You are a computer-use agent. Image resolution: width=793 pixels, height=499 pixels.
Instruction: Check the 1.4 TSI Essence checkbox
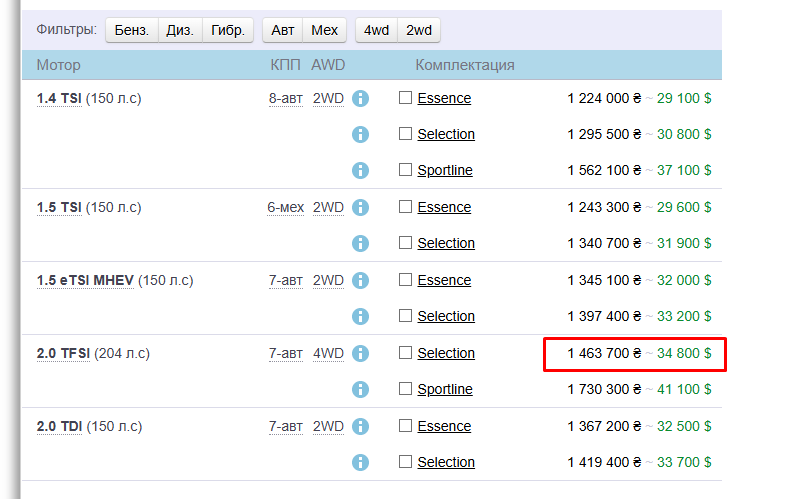click(x=405, y=98)
